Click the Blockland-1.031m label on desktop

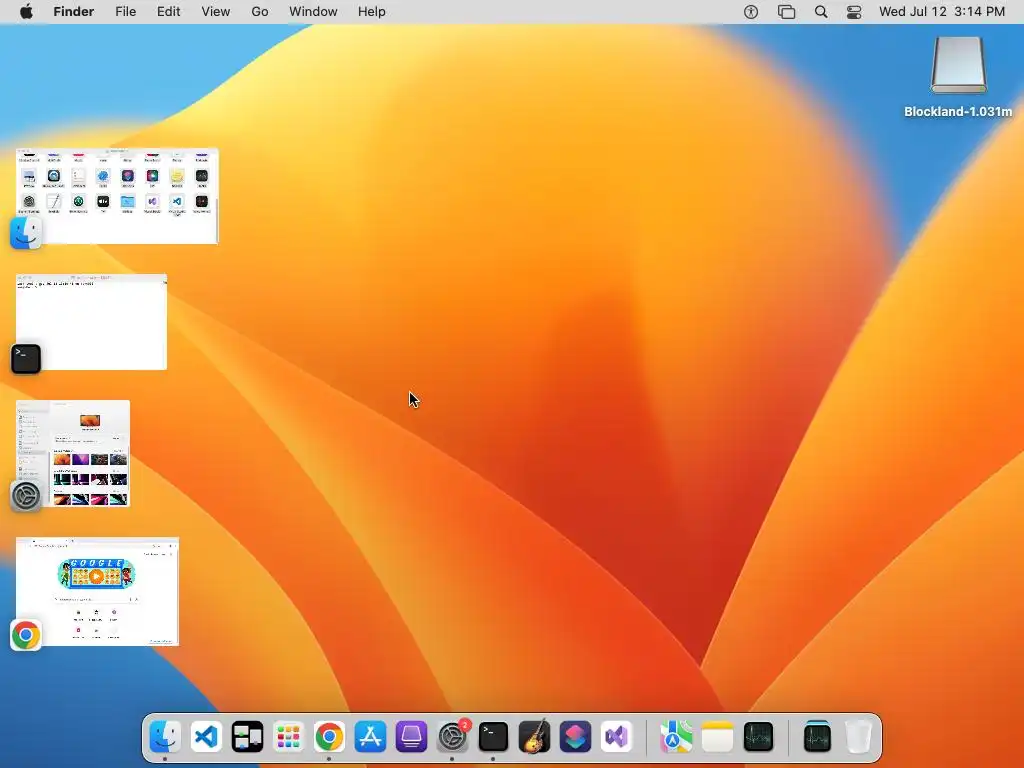(x=958, y=112)
